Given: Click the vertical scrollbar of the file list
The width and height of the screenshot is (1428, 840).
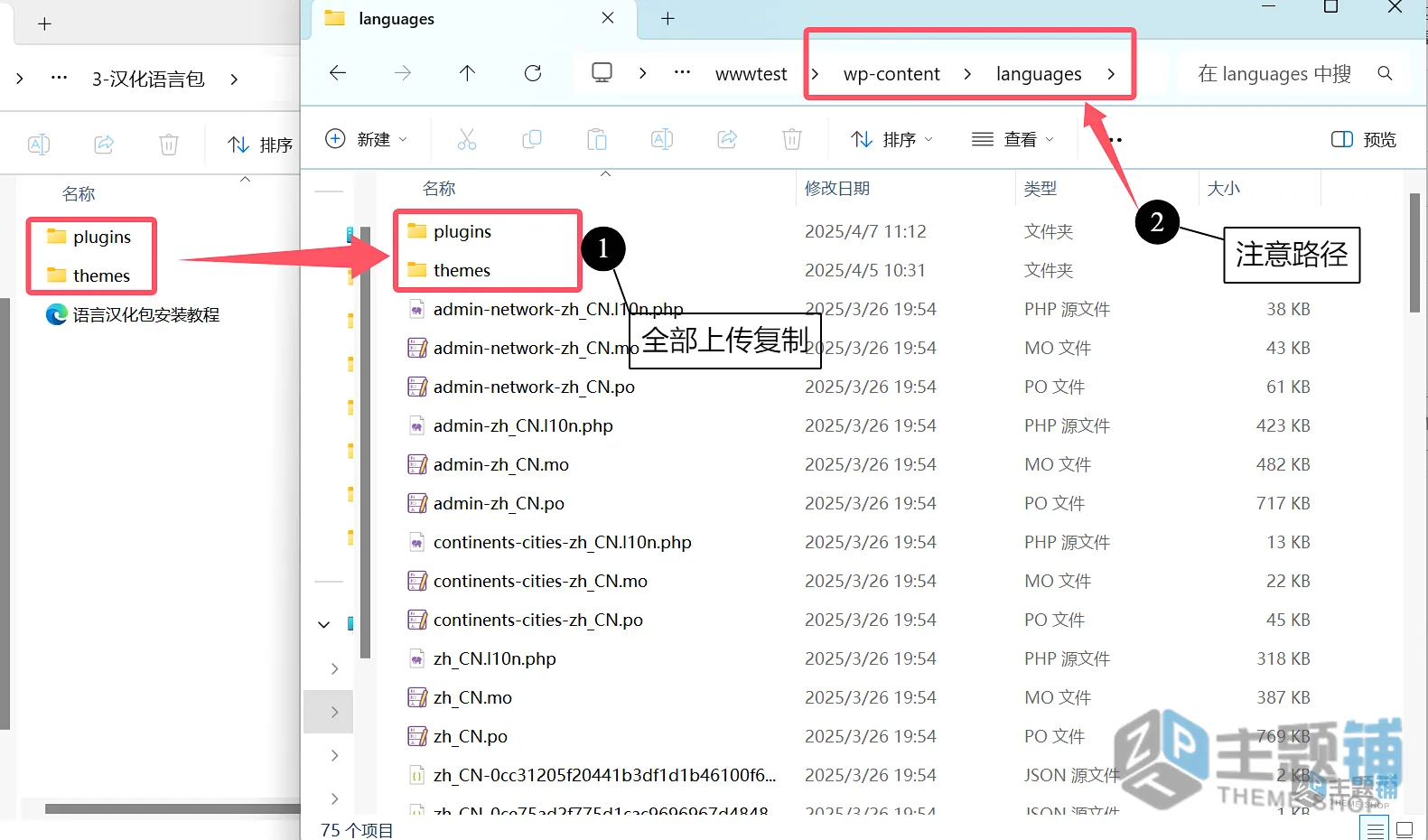Looking at the screenshot, I should (x=1415, y=253).
